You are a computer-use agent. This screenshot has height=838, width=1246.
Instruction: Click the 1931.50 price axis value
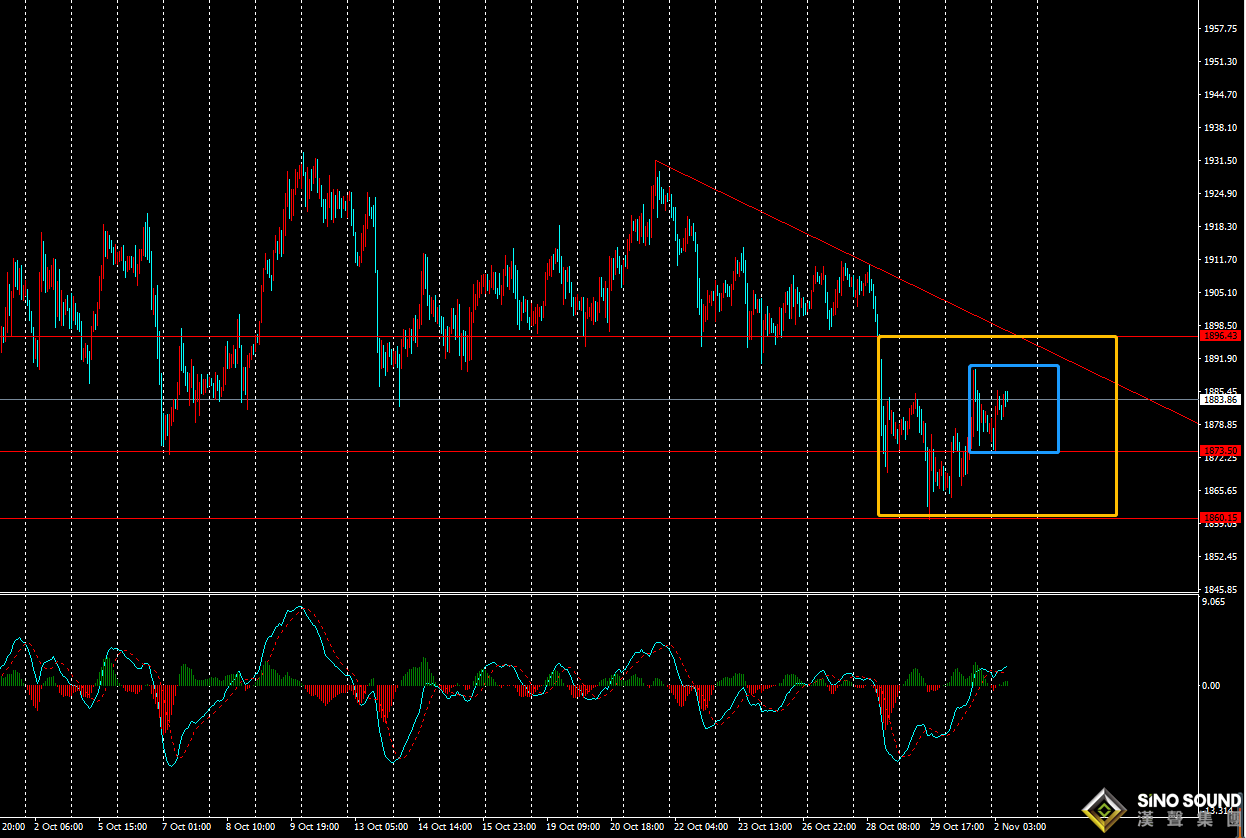(1220, 161)
